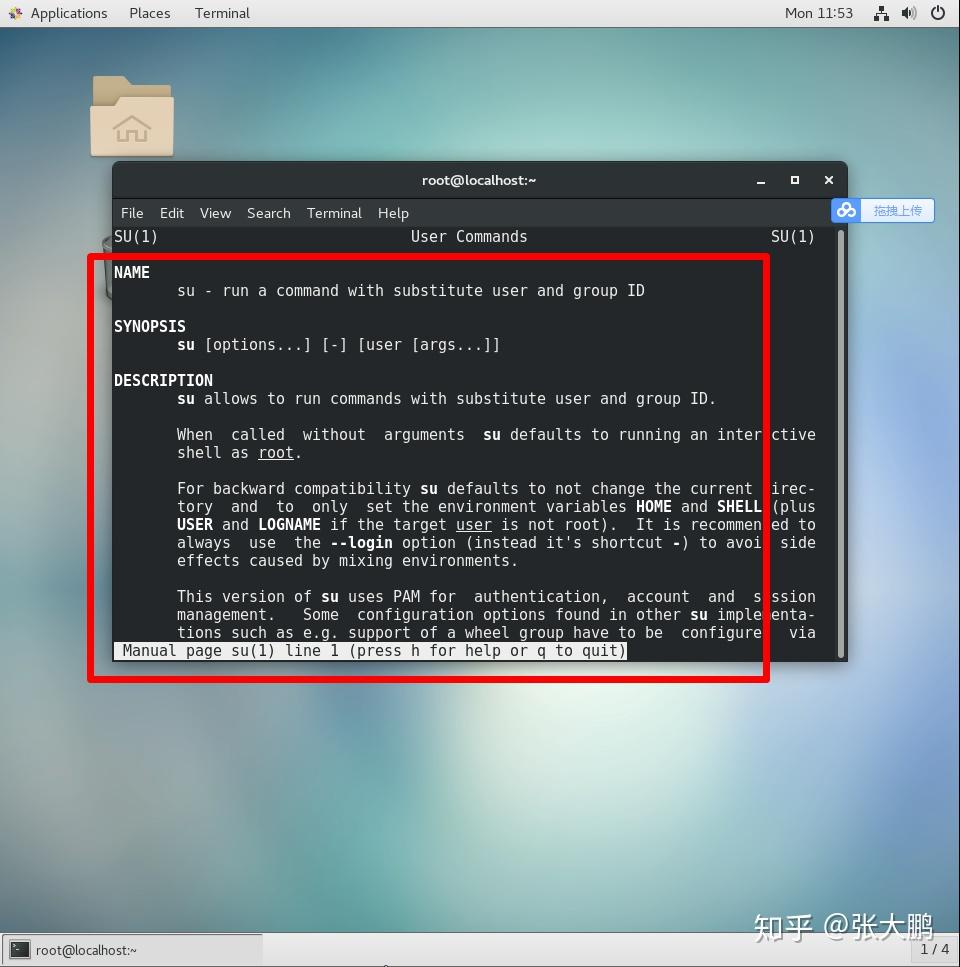Image resolution: width=960 pixels, height=967 pixels.
Task: Click the underlined word root
Action: [276, 453]
